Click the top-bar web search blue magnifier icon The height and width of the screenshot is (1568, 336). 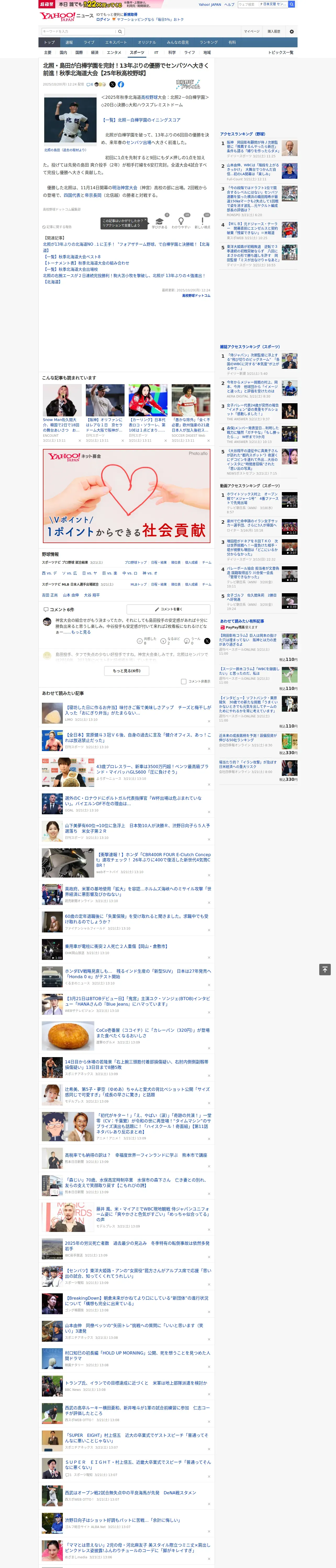pyautogui.click(x=292, y=4)
